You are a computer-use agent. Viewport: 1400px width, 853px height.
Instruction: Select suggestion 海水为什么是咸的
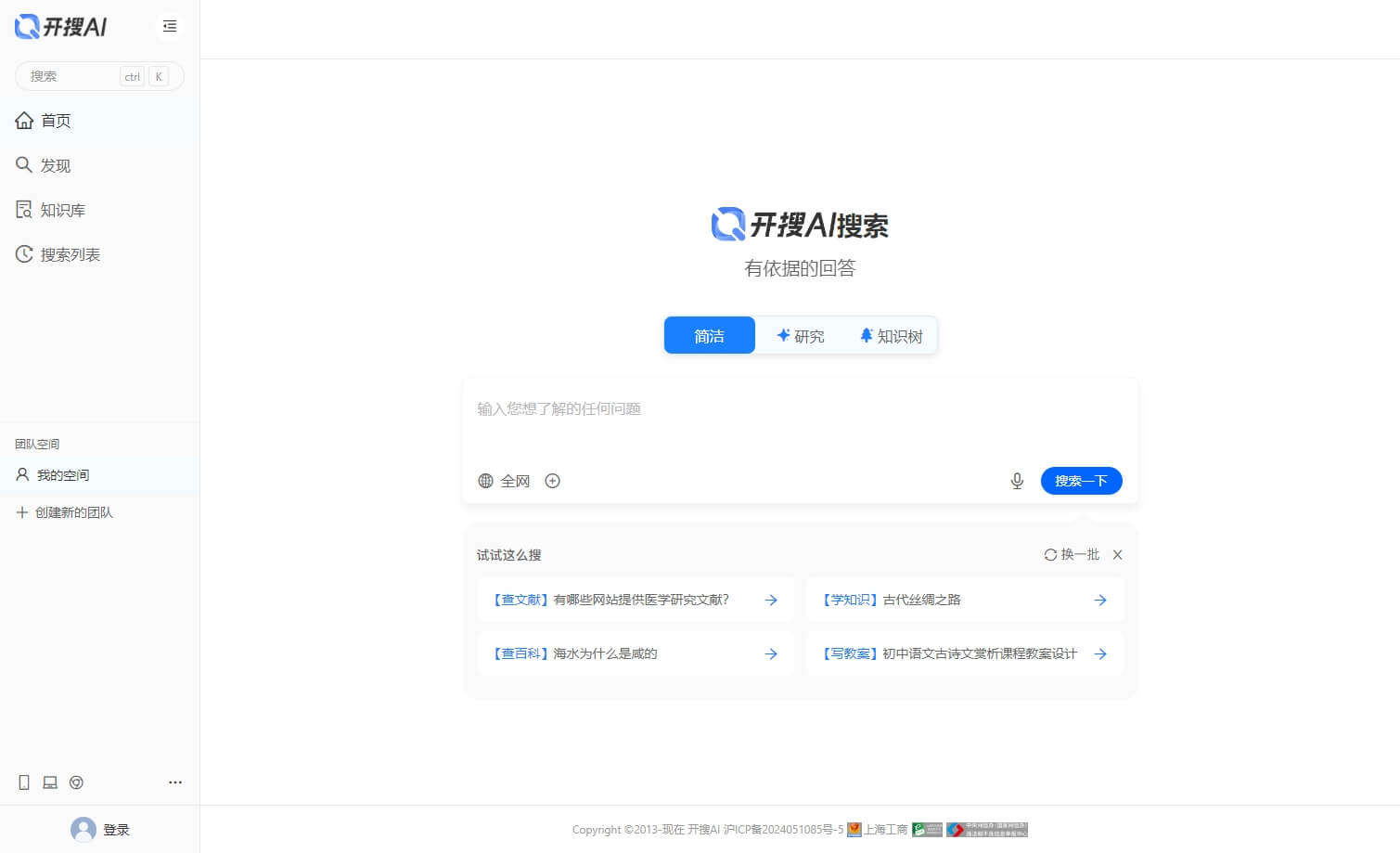[636, 653]
